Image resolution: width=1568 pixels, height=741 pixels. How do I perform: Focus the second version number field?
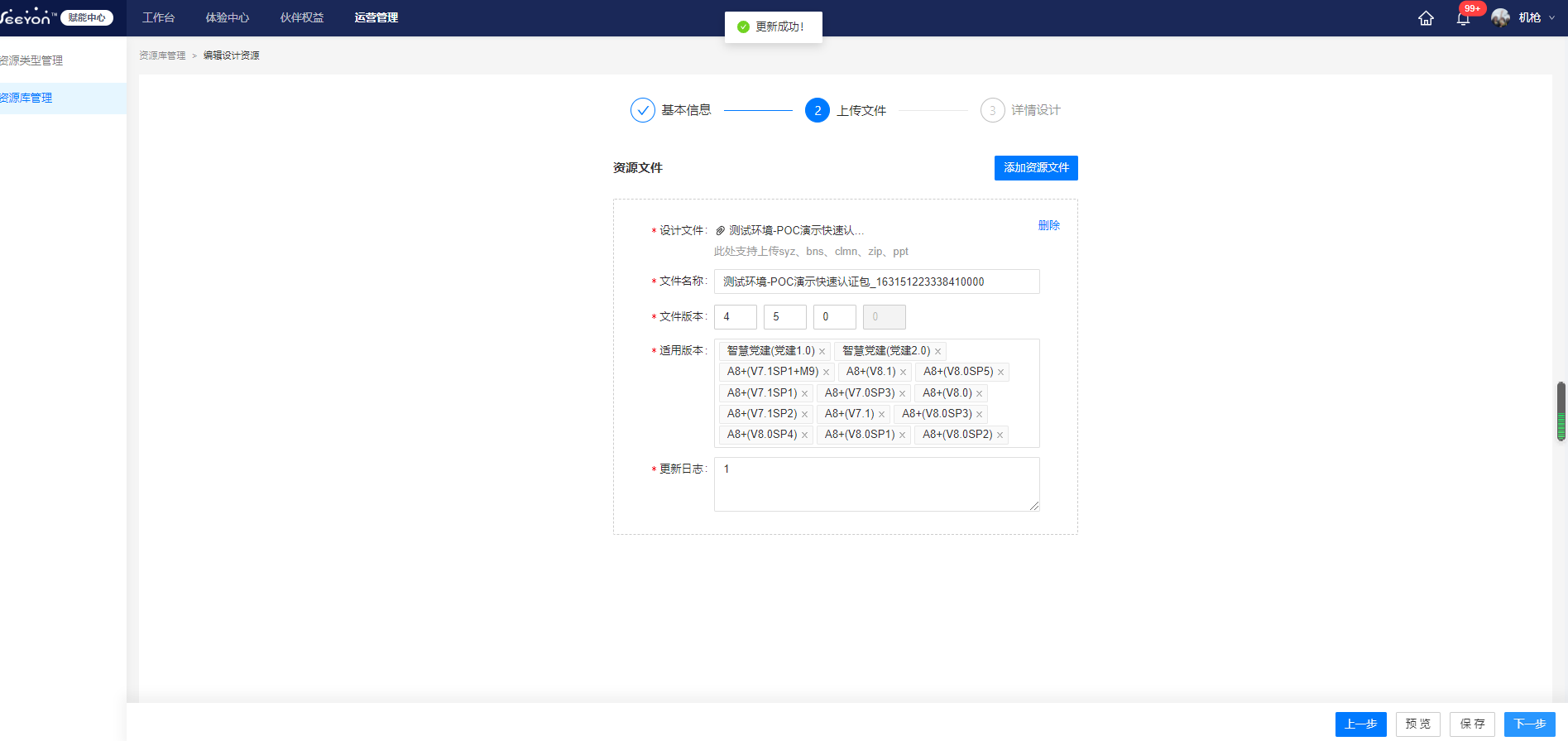[x=785, y=317]
